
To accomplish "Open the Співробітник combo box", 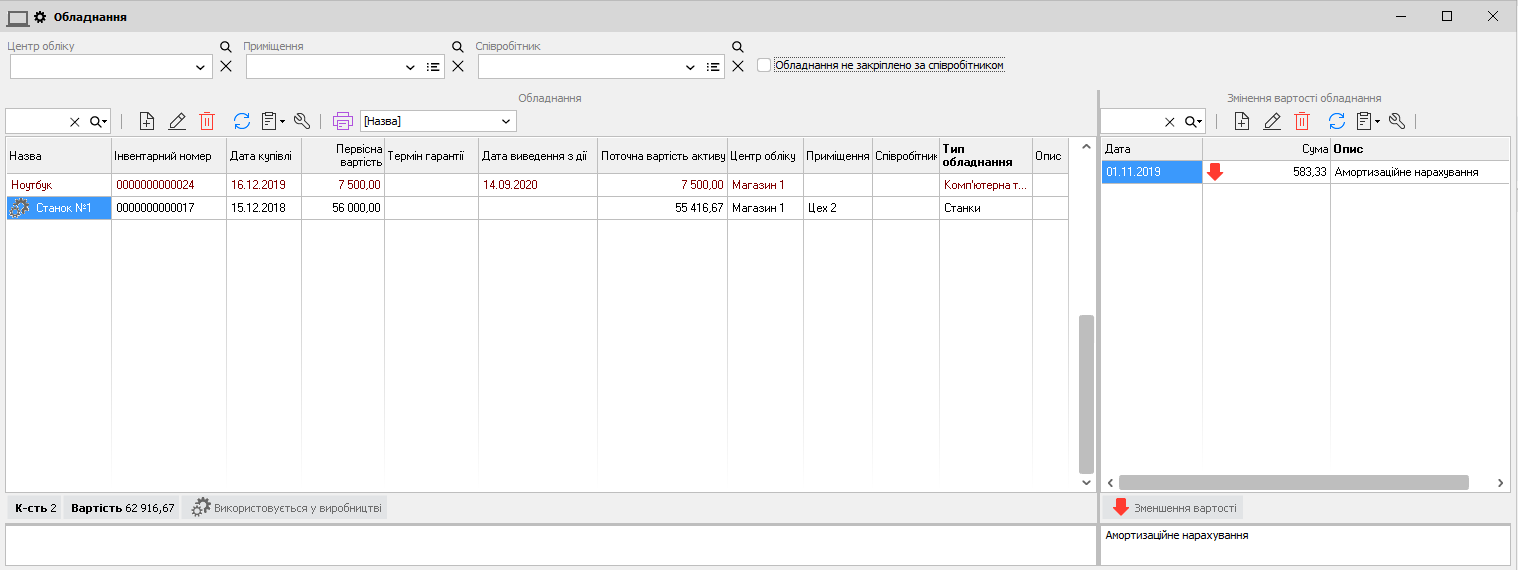I will tap(690, 67).
